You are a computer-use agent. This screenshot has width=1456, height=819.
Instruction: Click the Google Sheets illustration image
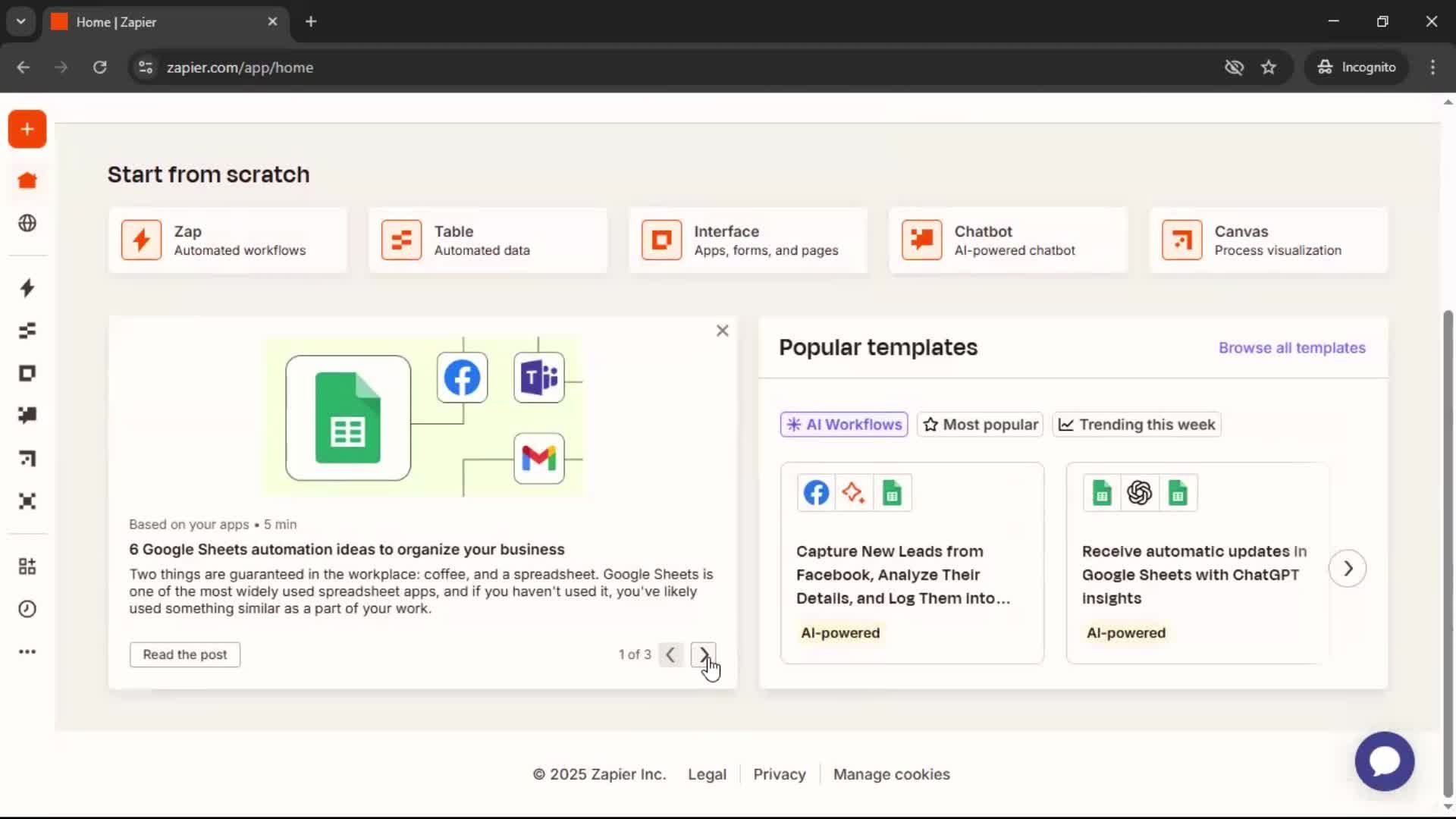pyautogui.click(x=424, y=416)
